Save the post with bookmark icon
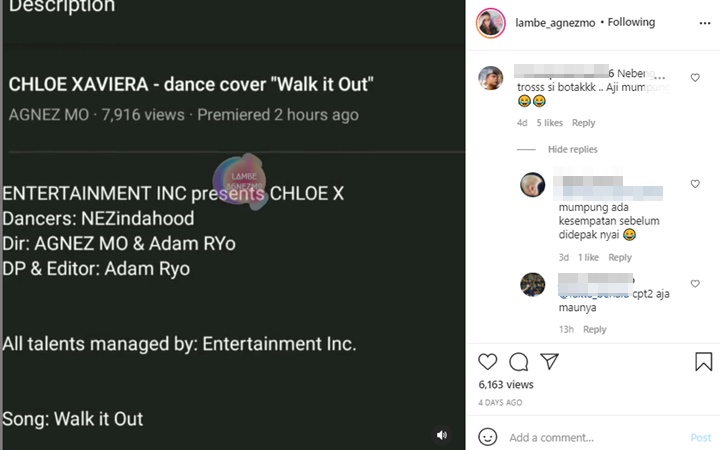Viewport: 720px width, 450px height. [703, 362]
